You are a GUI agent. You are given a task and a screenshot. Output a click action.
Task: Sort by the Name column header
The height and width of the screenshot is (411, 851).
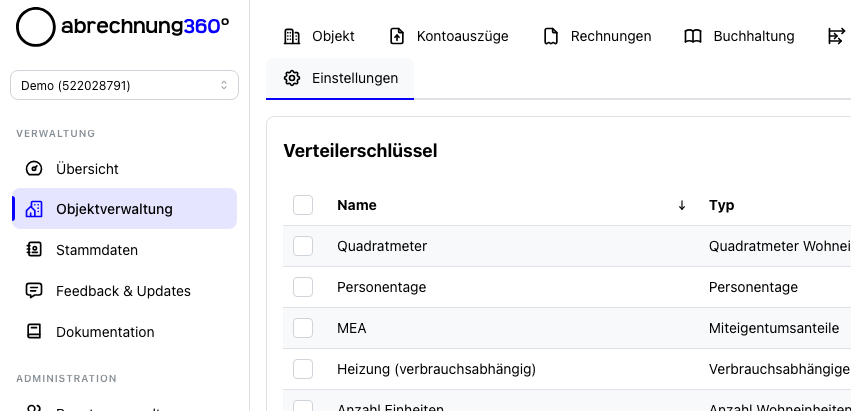[x=357, y=205]
